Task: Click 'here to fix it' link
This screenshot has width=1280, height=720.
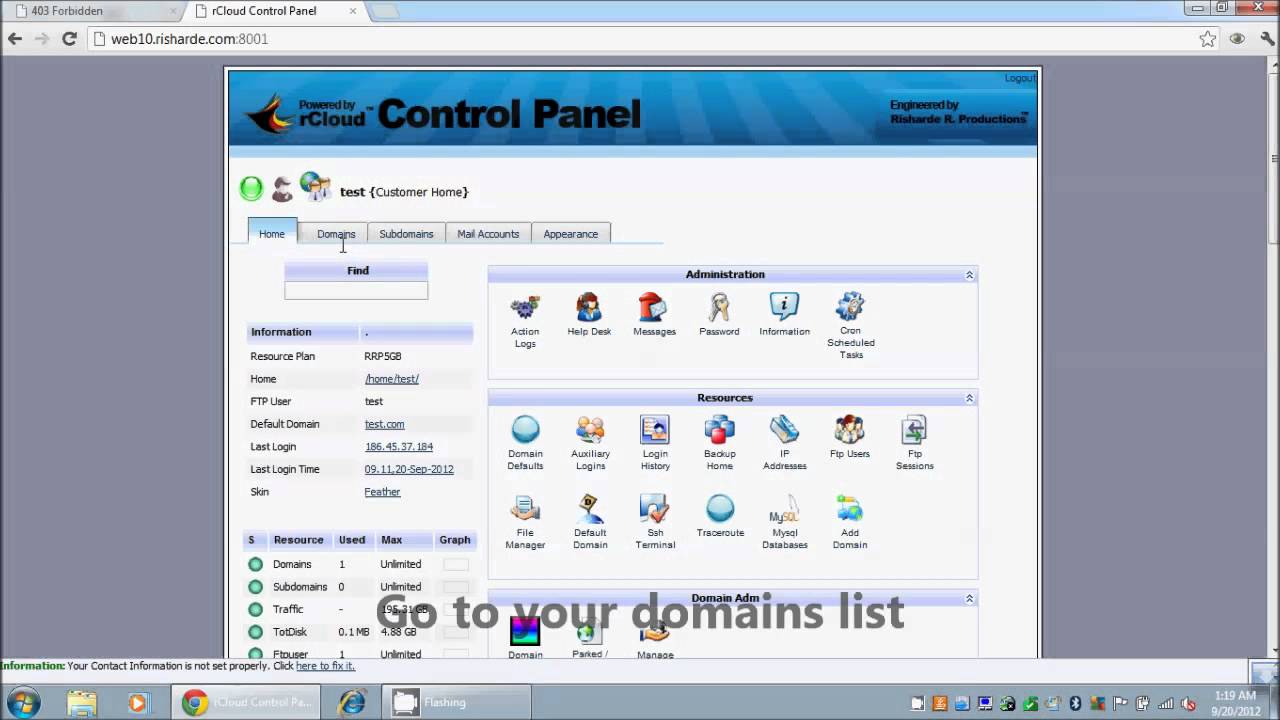Action: coord(325,666)
